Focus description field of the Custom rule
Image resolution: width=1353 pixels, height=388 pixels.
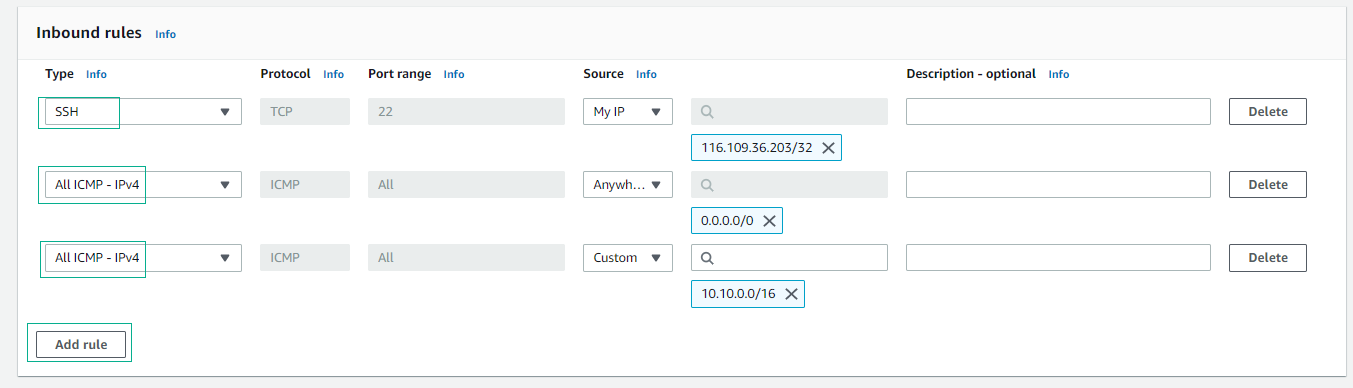point(1058,257)
